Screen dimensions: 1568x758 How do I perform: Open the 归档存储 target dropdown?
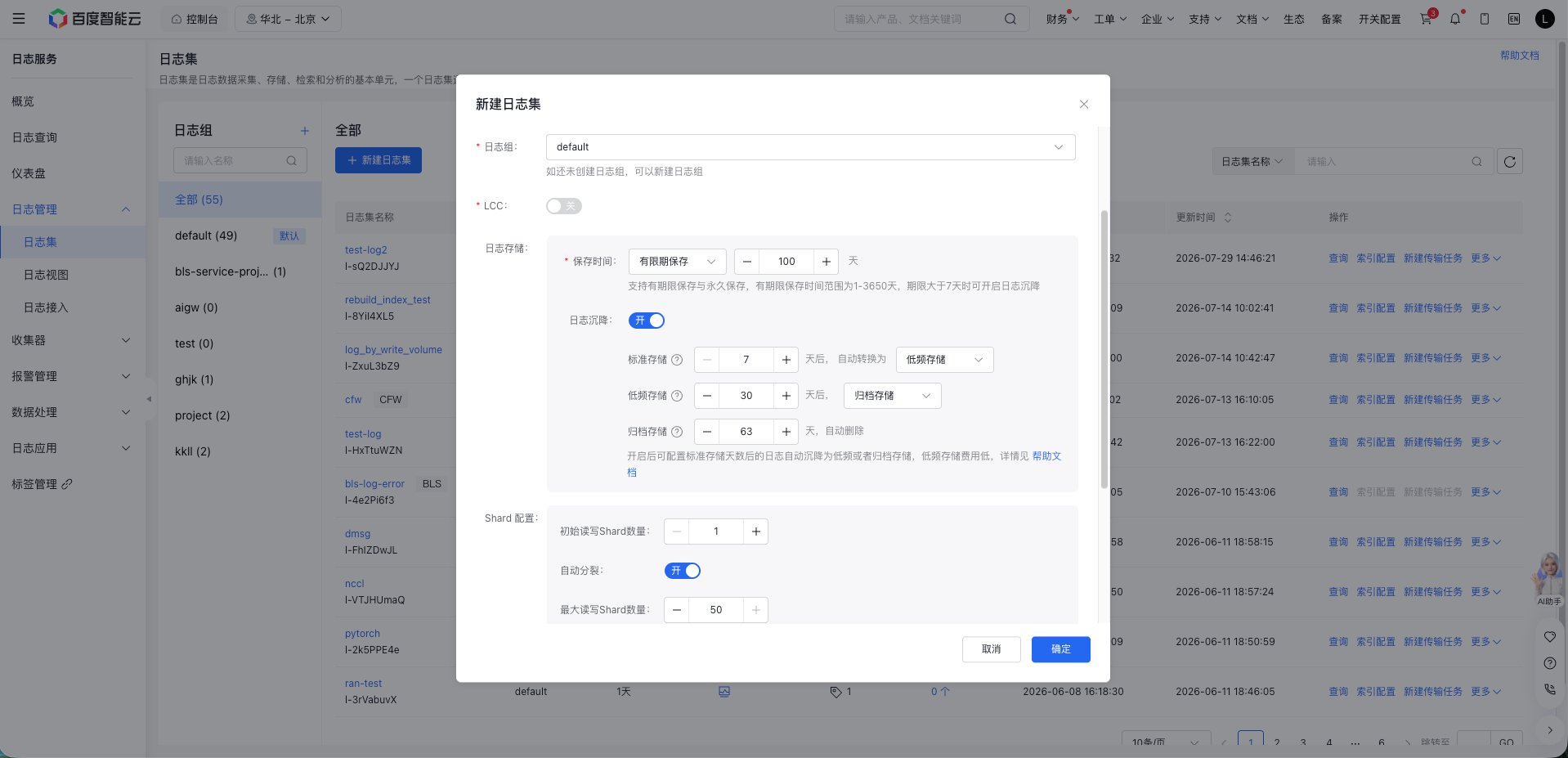pyautogui.click(x=892, y=396)
